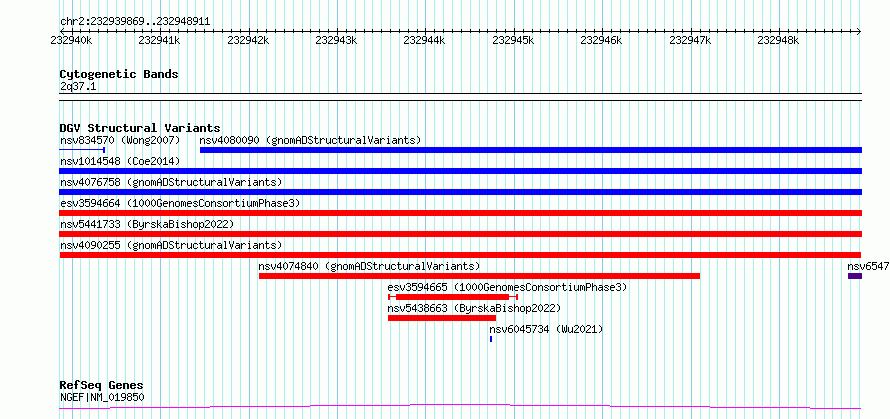Click the Cytogenetic Bands track title

click(119, 74)
